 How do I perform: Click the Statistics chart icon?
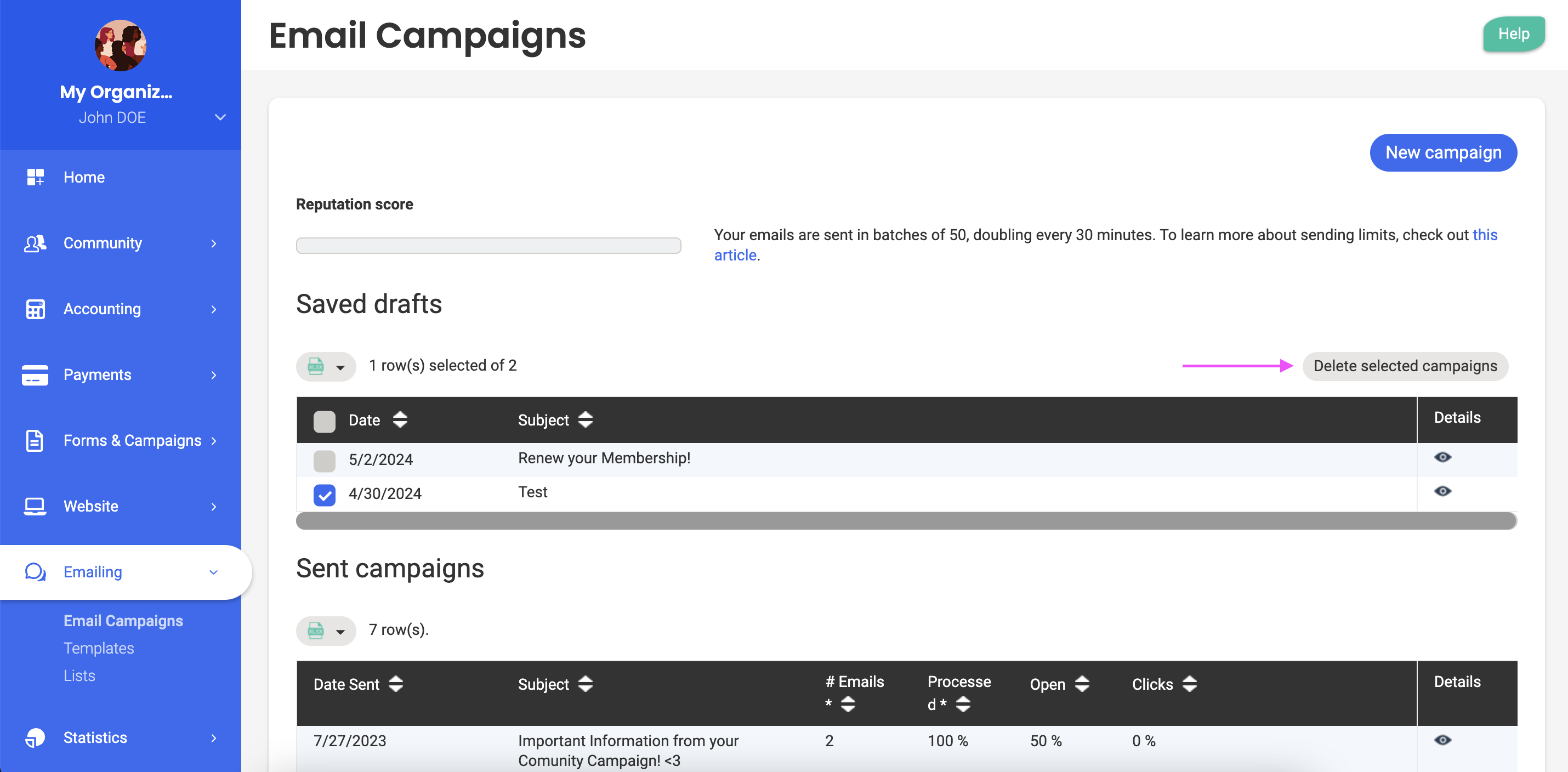pyautogui.click(x=35, y=737)
